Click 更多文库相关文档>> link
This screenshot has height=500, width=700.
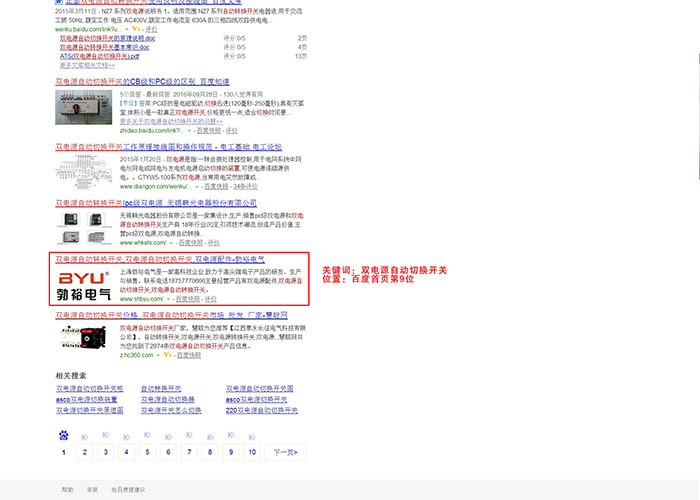pos(87,65)
